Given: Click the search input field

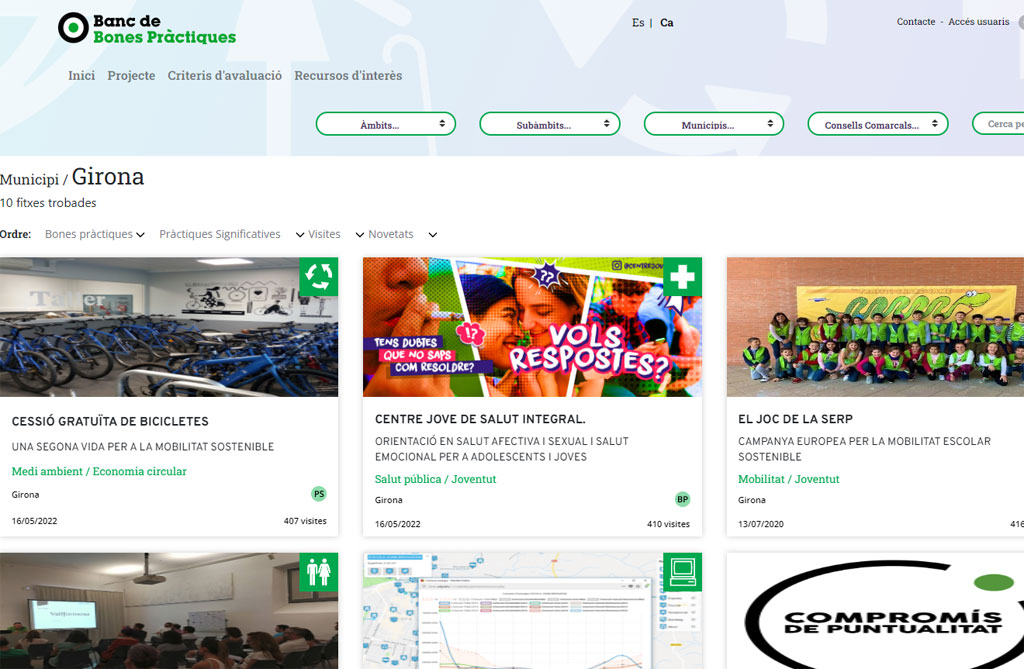Looking at the screenshot, I should tap(1000, 124).
